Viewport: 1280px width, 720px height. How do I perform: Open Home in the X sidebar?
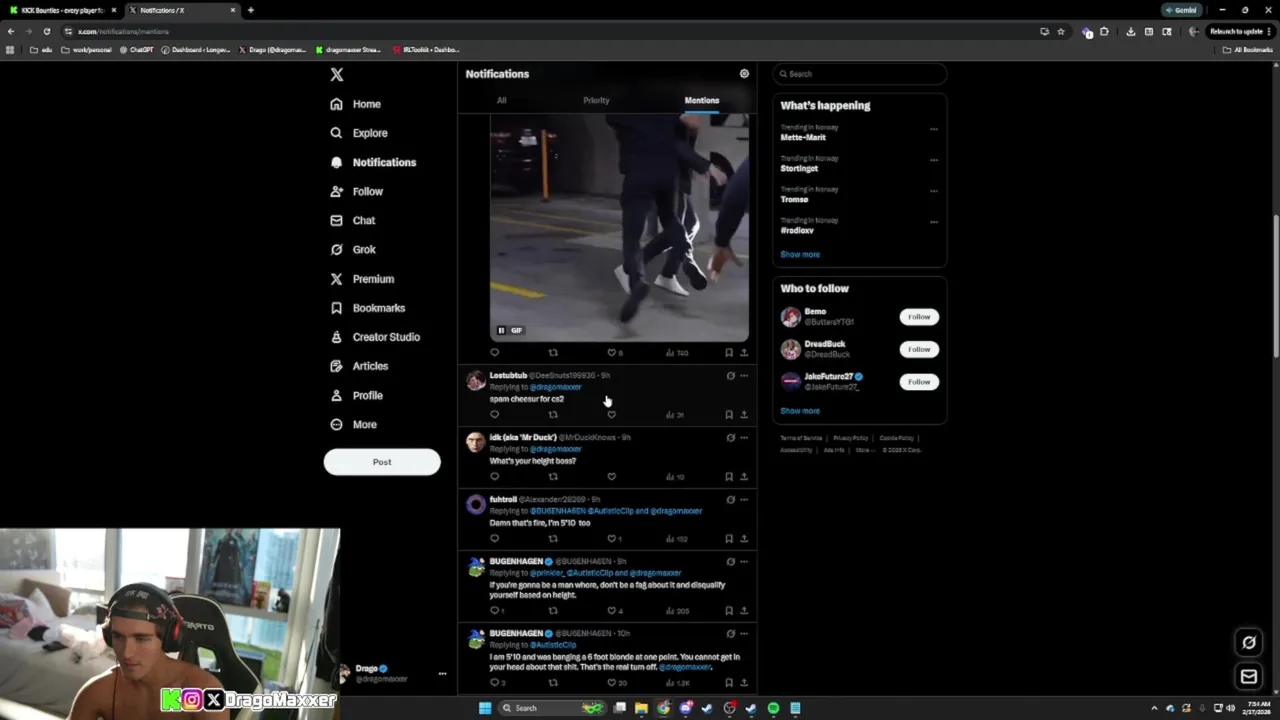[355, 104]
